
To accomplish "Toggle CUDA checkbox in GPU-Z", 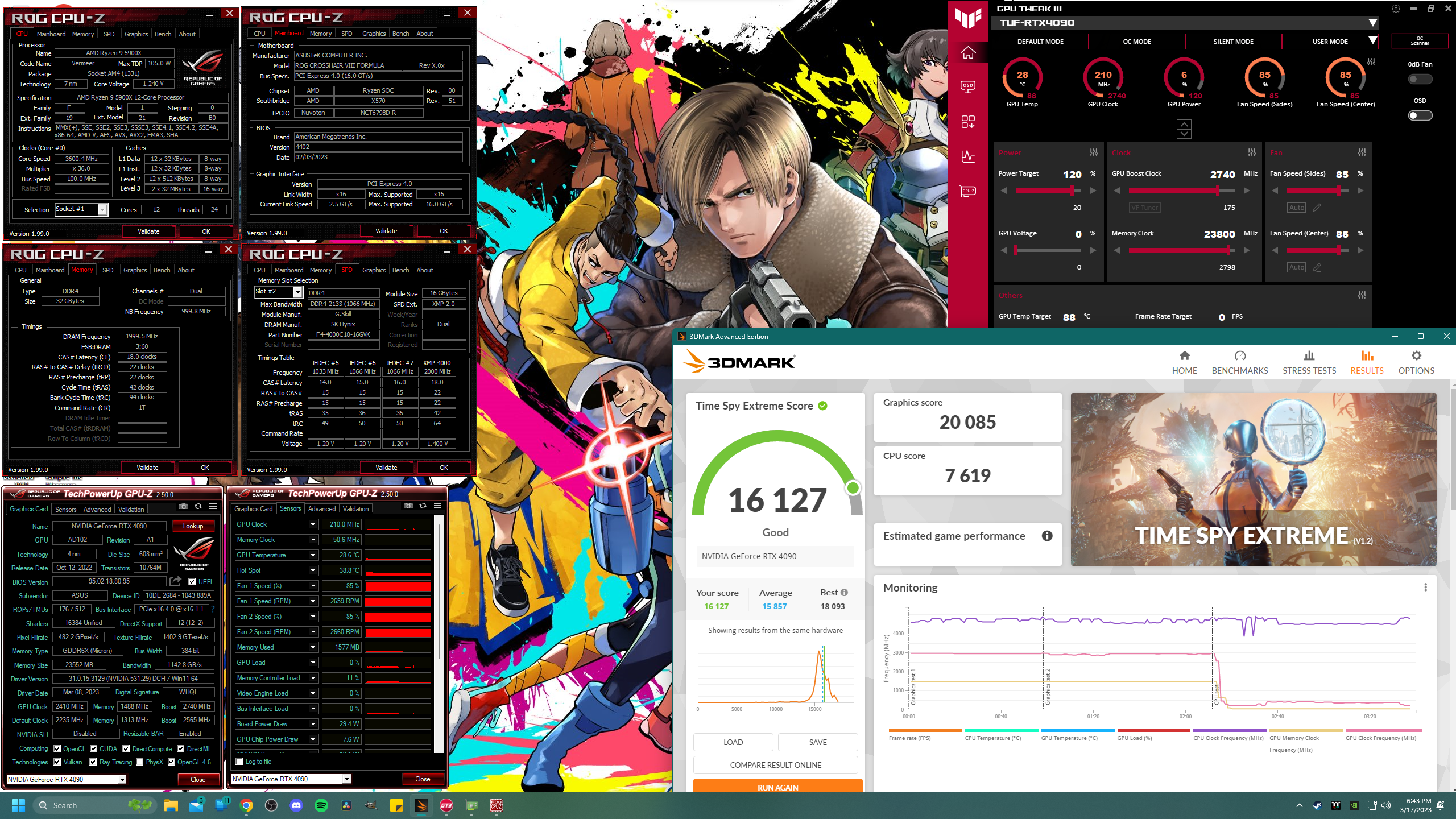I will 94,749.
